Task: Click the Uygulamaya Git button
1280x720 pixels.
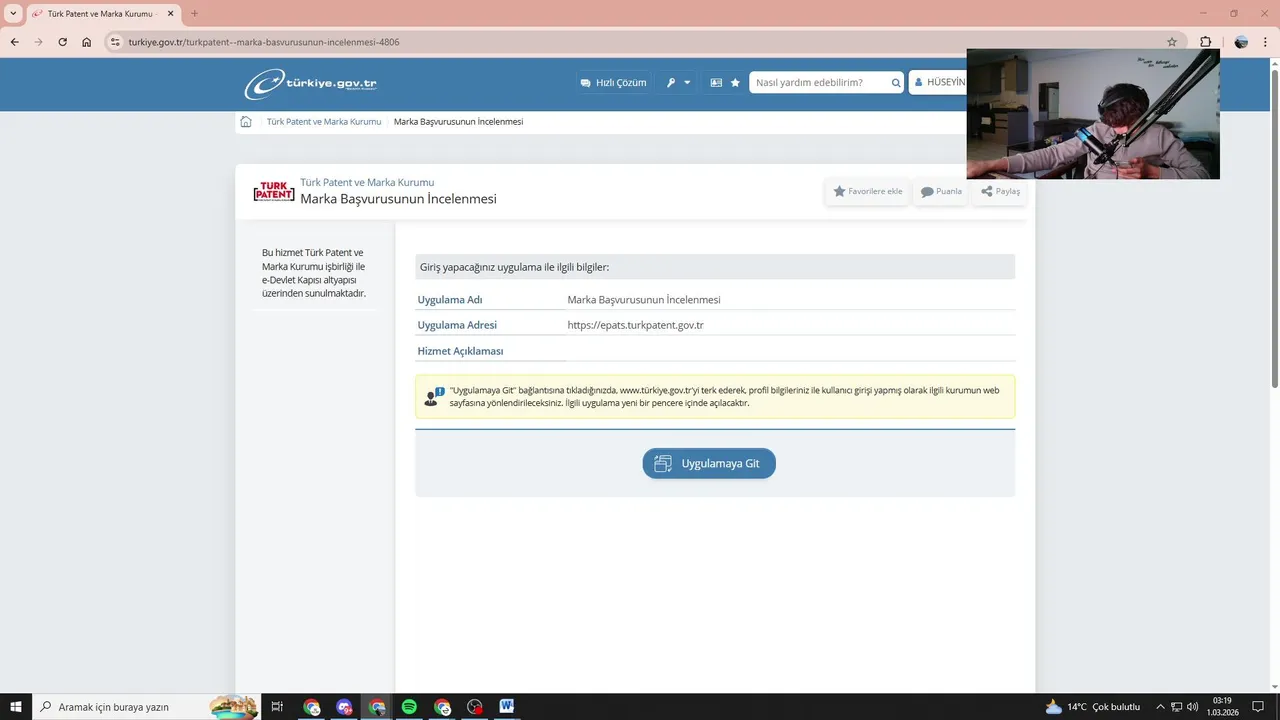Action: (x=709, y=463)
